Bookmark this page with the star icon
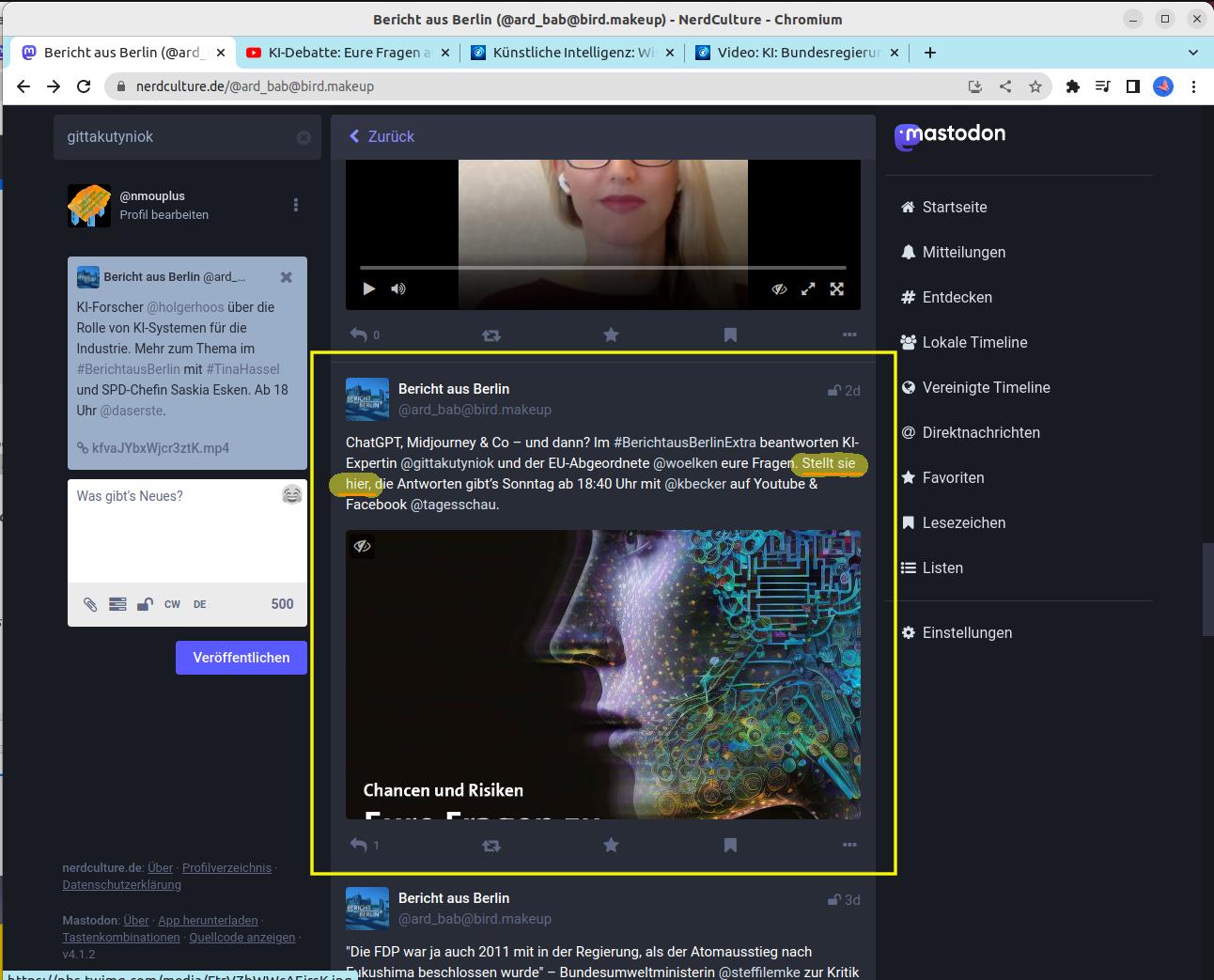1214x980 pixels. 1035,86
